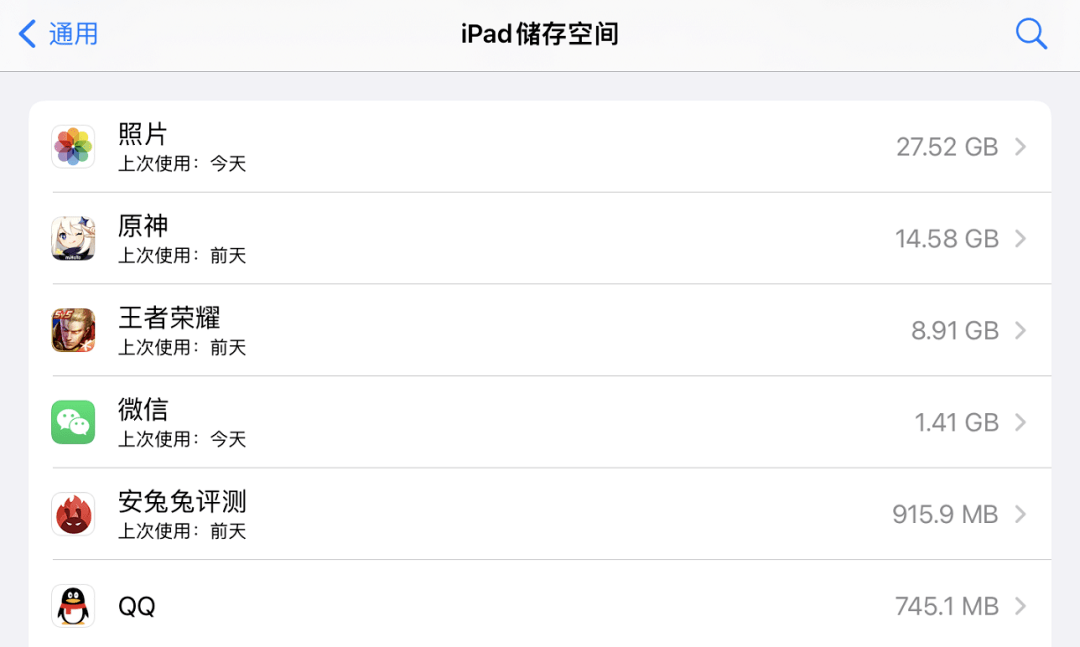The image size is (1080, 647).
Task: Tap the QQ penguin icon
Action: point(73,606)
